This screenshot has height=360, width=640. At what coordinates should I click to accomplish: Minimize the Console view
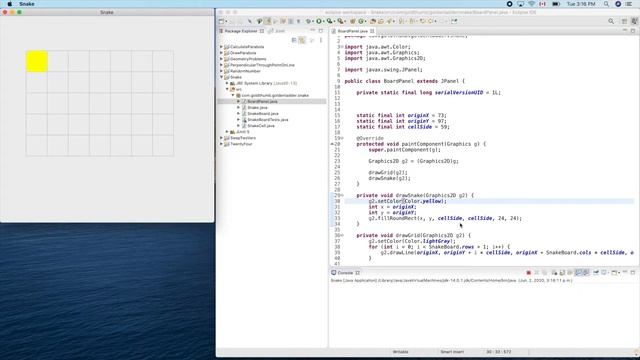pyautogui.click(x=625, y=272)
